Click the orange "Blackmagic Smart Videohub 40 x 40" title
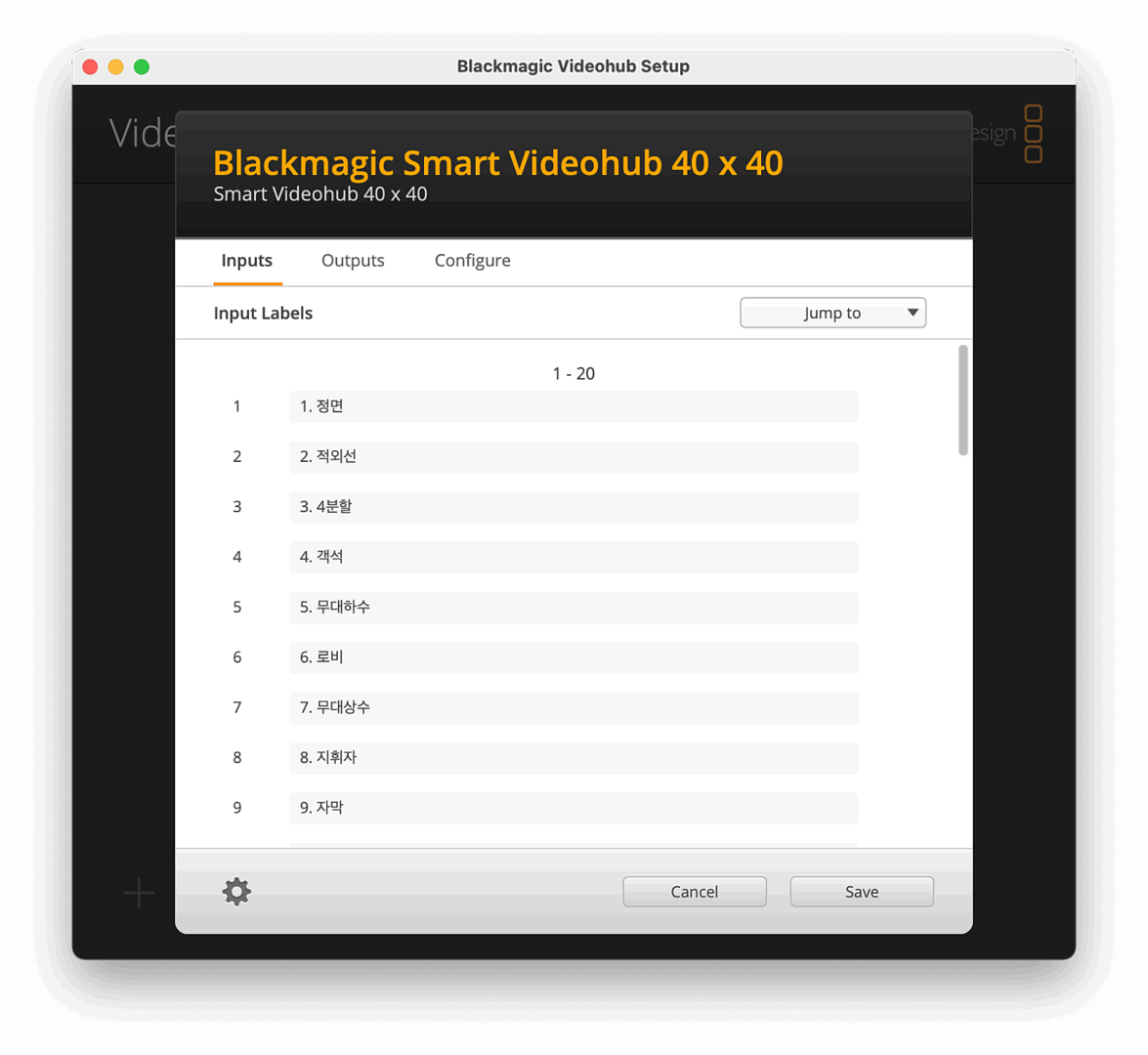 point(498,162)
